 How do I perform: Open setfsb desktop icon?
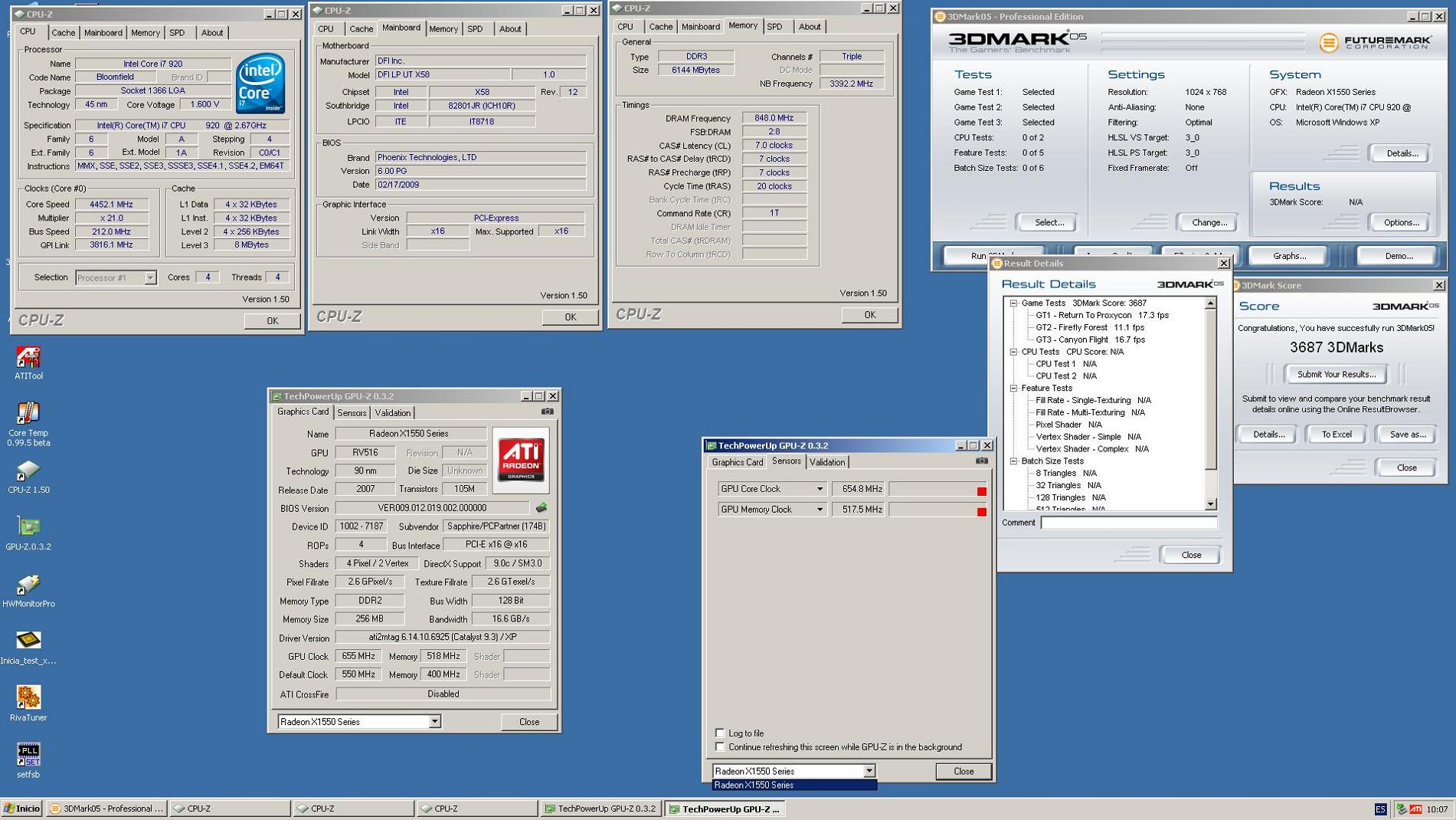click(x=28, y=760)
